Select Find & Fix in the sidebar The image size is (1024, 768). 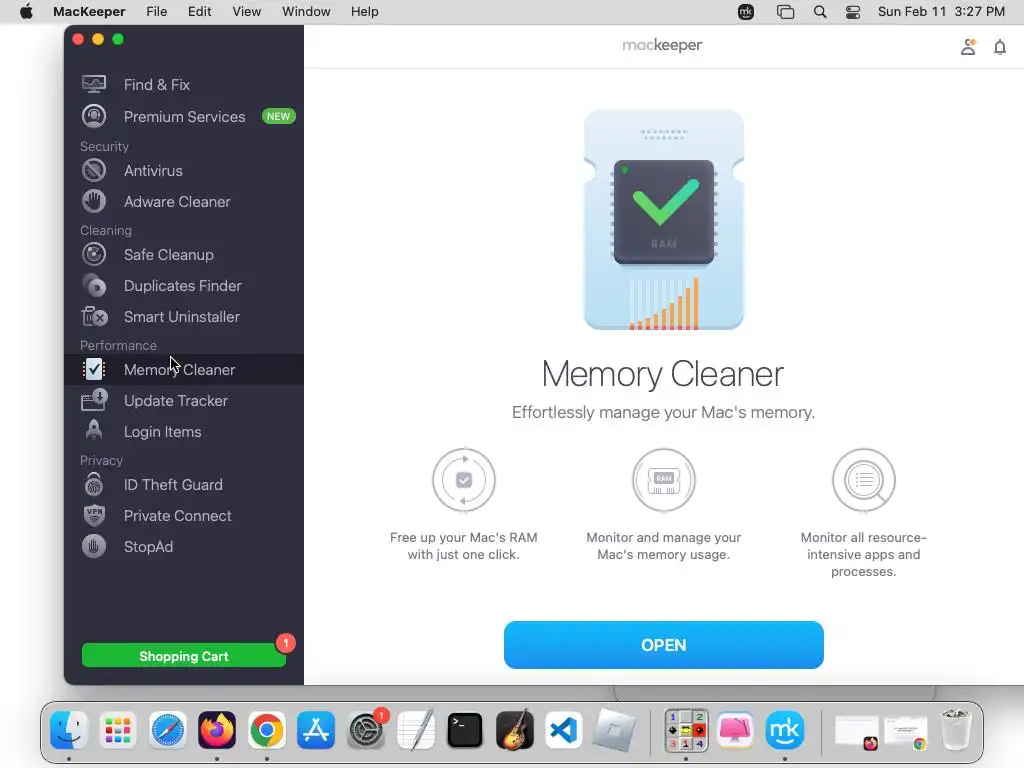(x=184, y=84)
